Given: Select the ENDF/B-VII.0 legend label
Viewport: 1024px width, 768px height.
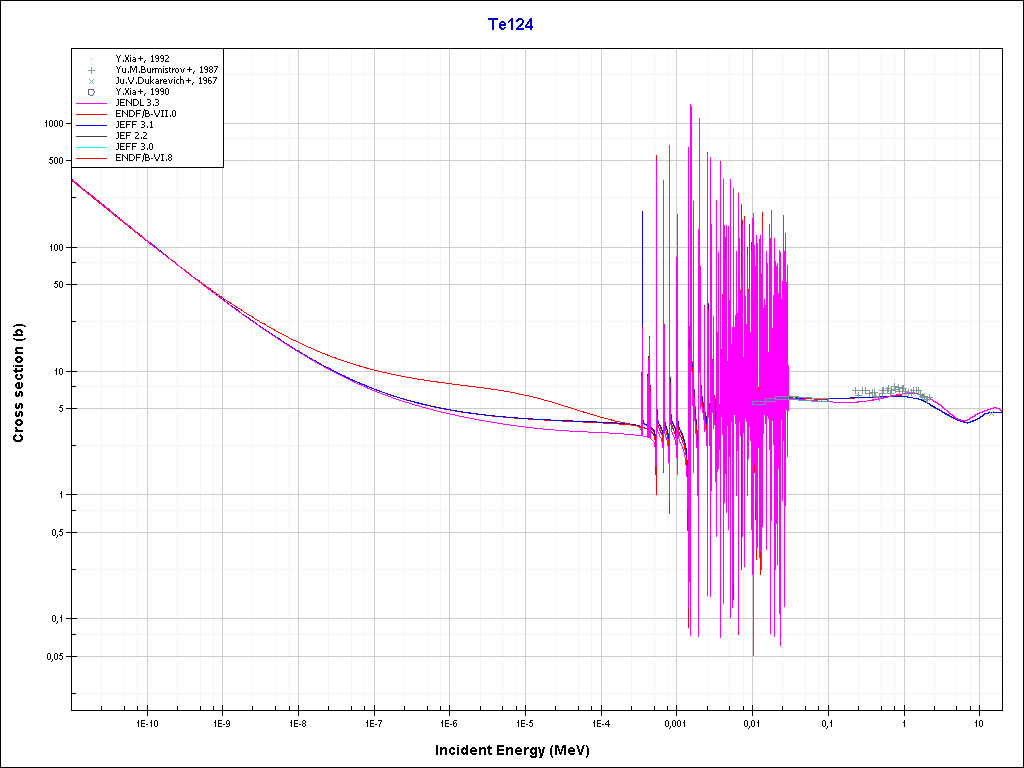Looking at the screenshot, I should 145,114.
